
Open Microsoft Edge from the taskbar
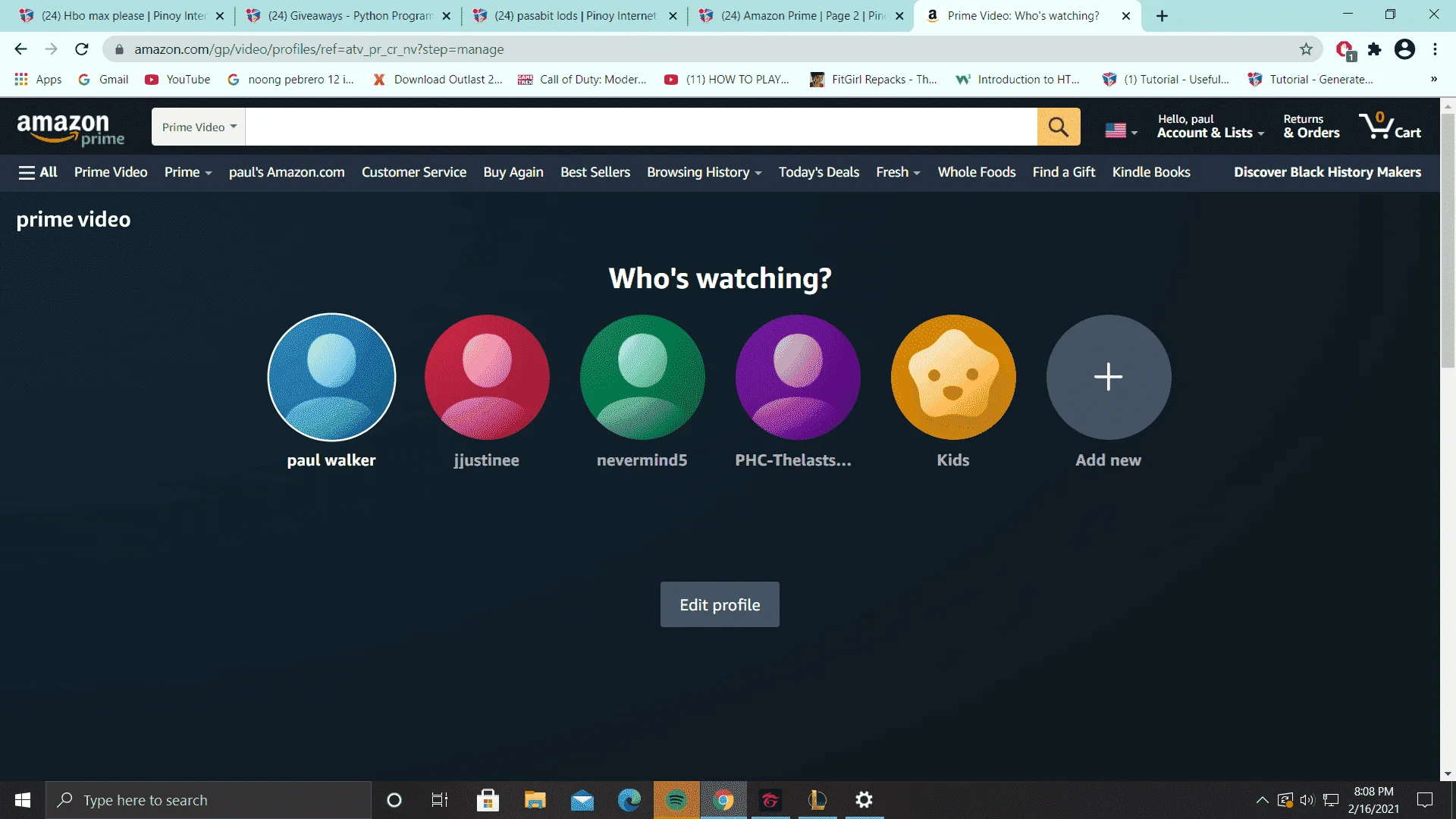pos(629,800)
